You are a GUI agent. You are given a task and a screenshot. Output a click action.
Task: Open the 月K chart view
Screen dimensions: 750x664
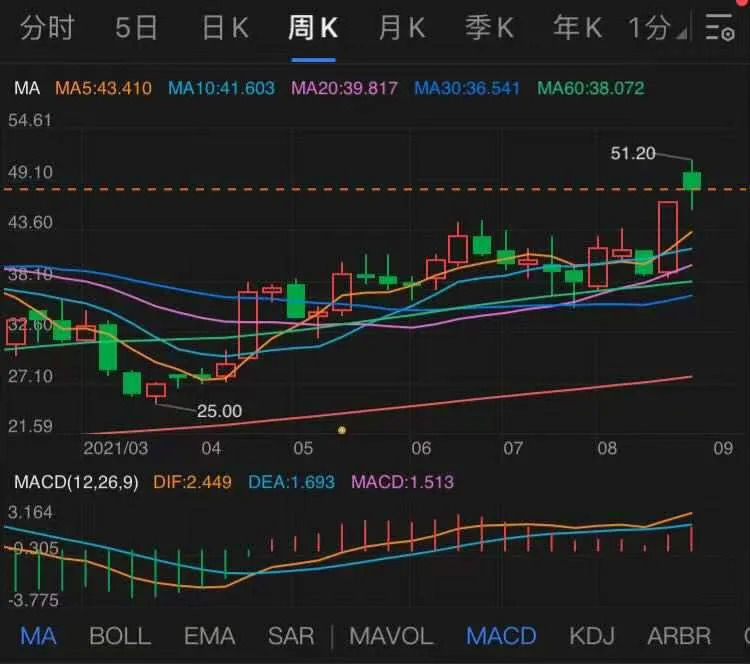coord(402,27)
